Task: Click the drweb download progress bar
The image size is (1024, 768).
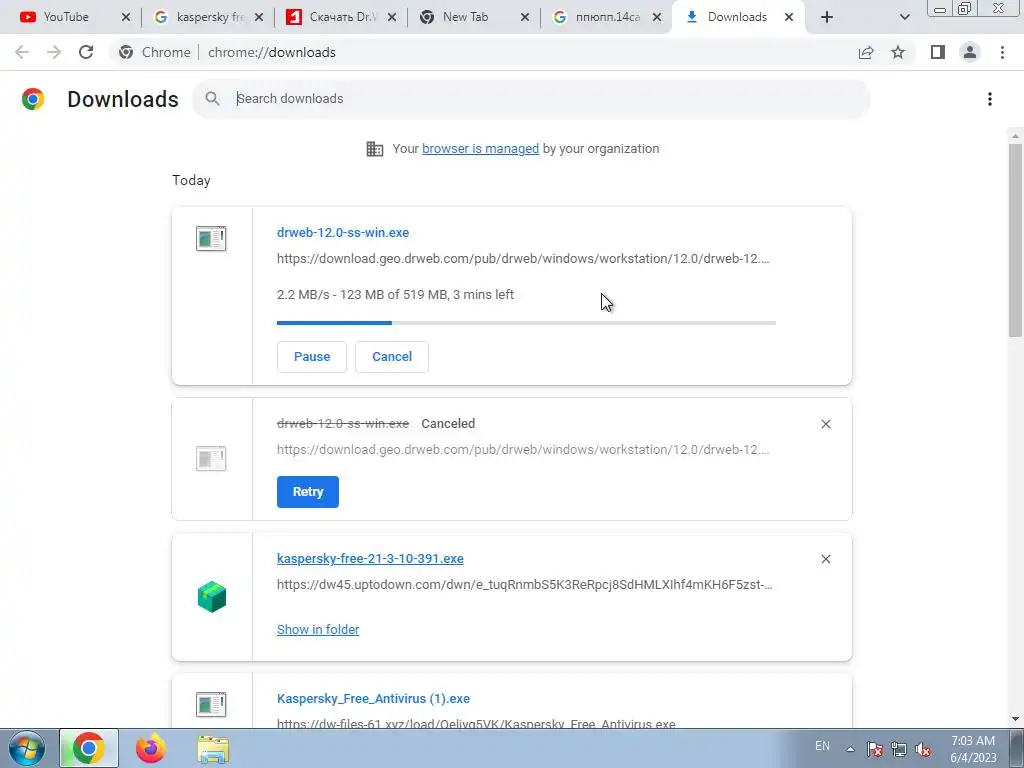Action: (526, 323)
